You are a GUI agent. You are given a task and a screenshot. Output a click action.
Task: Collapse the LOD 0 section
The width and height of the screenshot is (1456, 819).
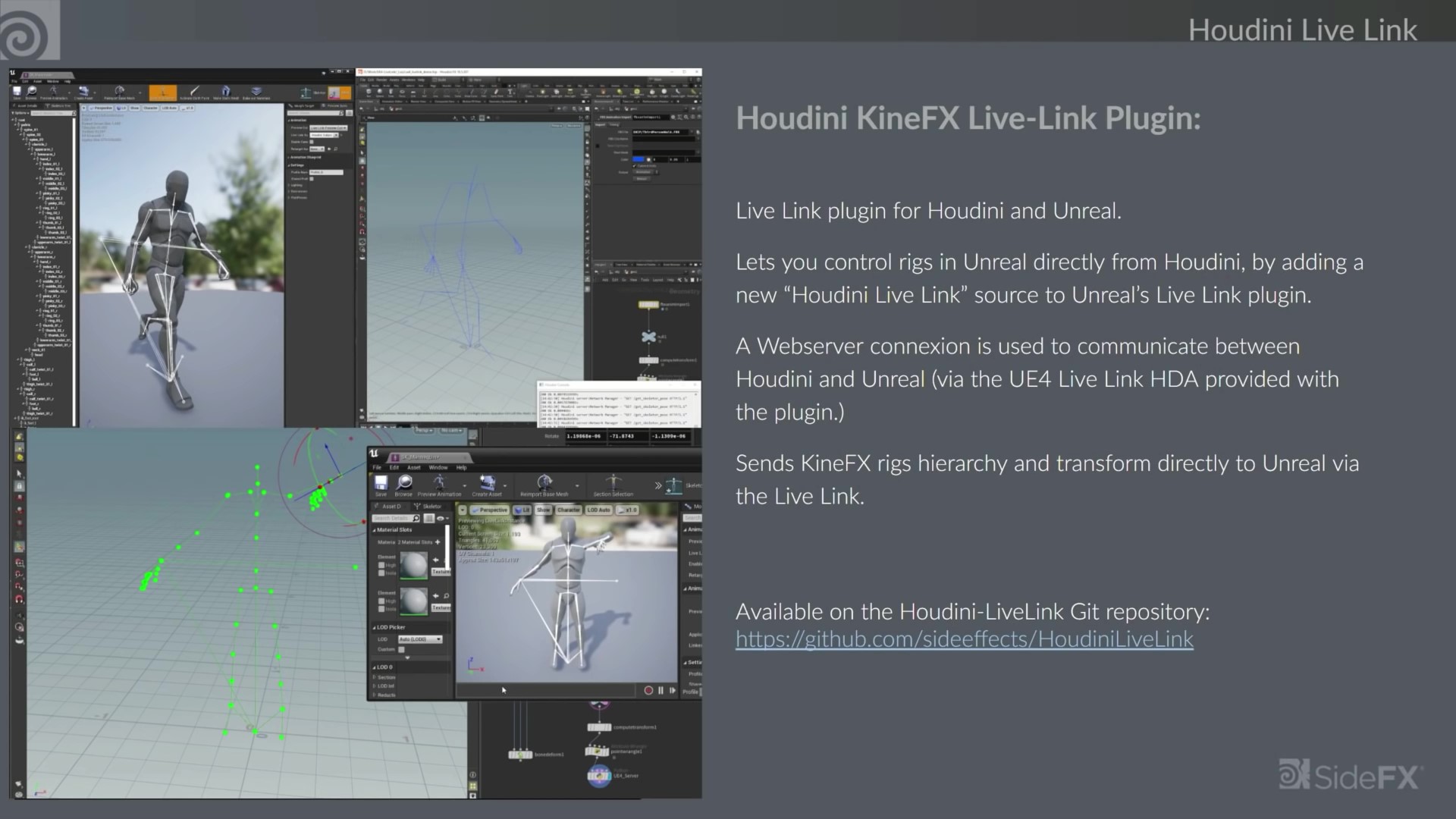pyautogui.click(x=374, y=667)
